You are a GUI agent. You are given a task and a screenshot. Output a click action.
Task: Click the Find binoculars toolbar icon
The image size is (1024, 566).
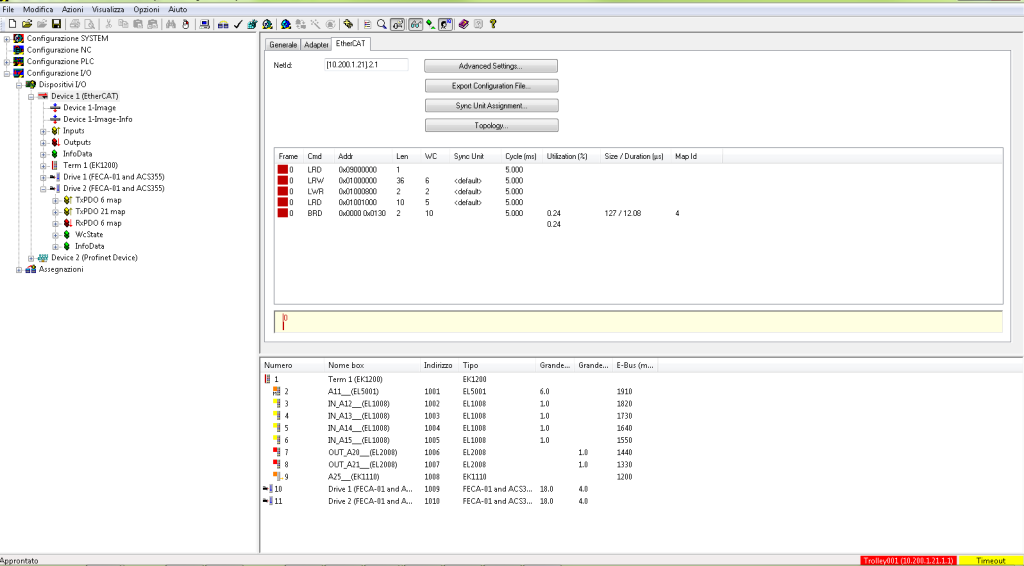pyautogui.click(x=171, y=24)
